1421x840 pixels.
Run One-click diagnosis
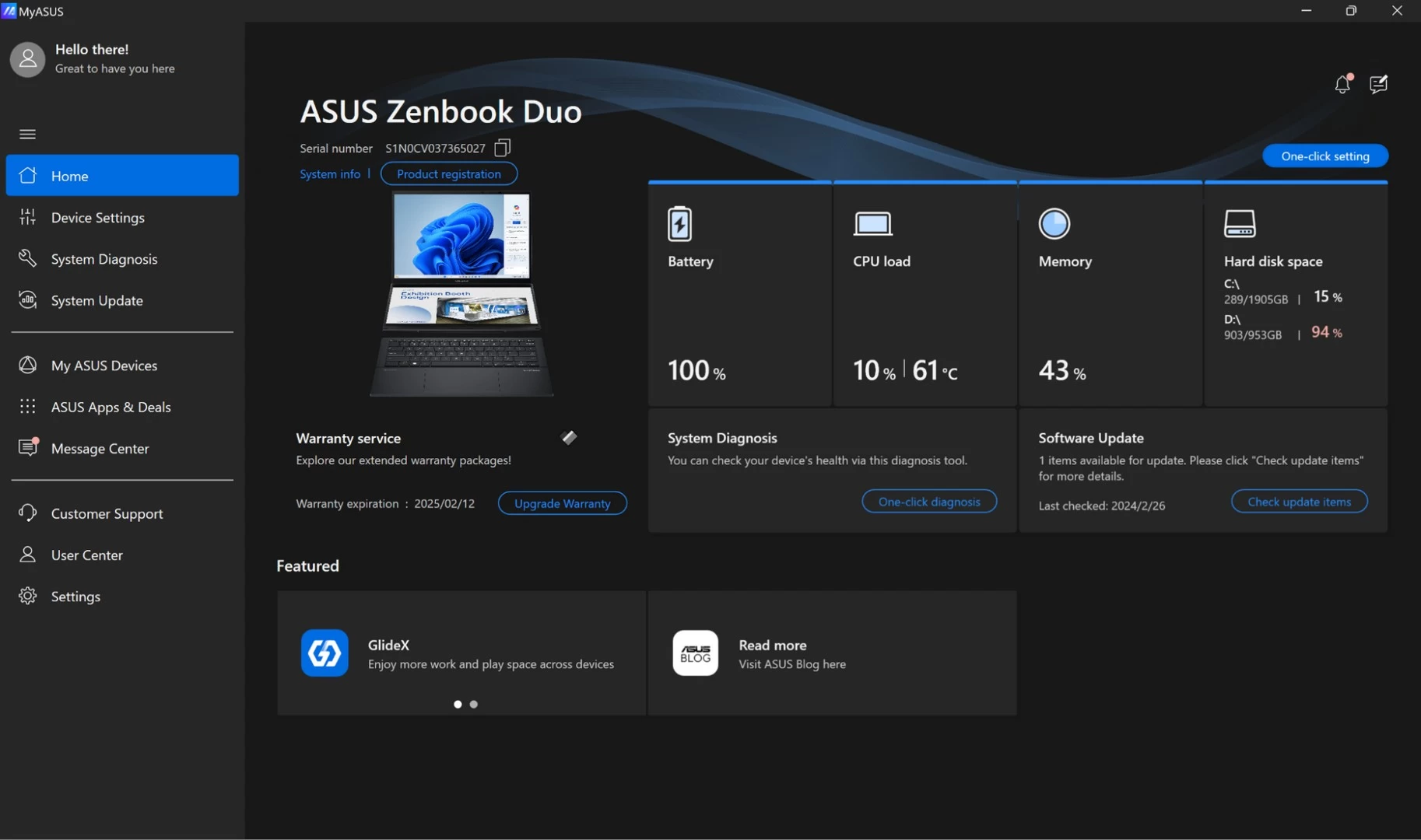tap(929, 502)
